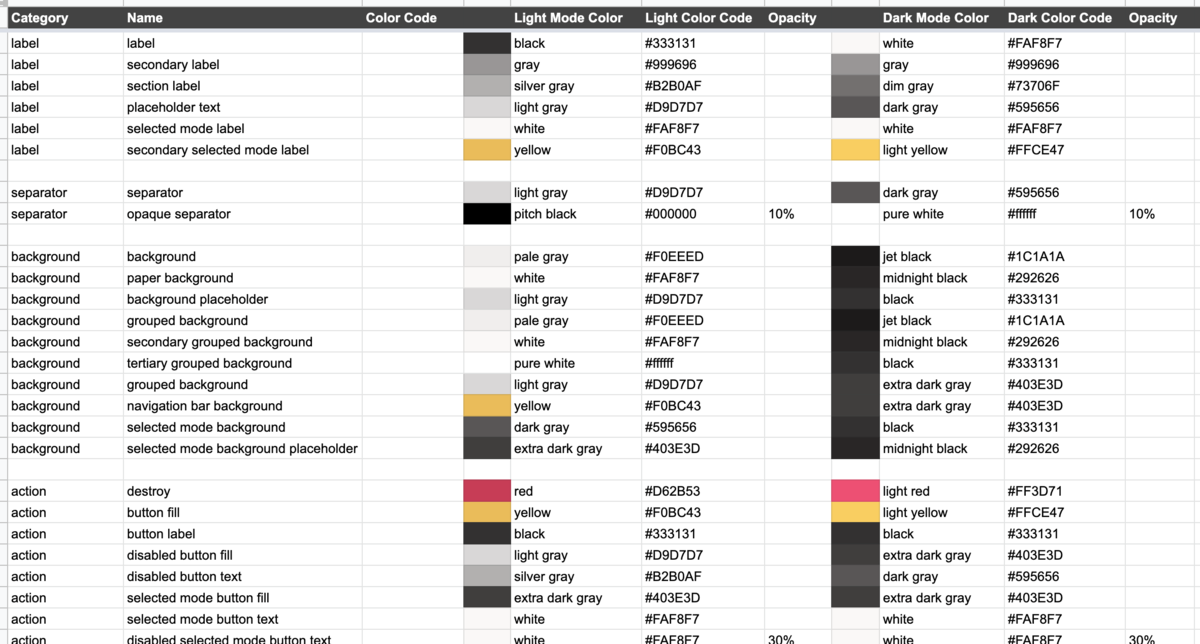Select the light red dark-mode swatch

855,491
